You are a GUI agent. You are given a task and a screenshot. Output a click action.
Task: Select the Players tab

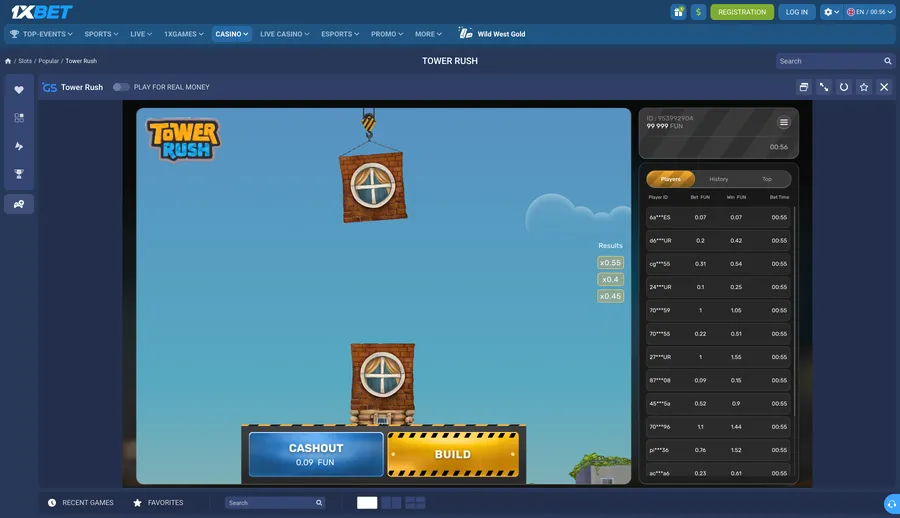(670, 179)
